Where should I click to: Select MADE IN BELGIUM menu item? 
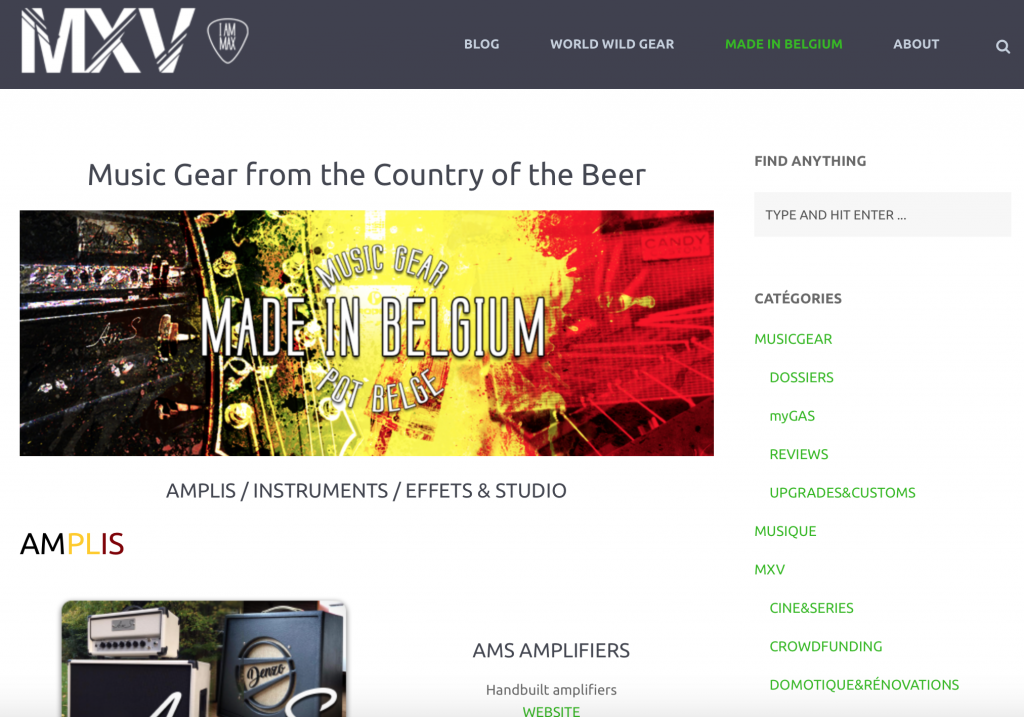(784, 44)
